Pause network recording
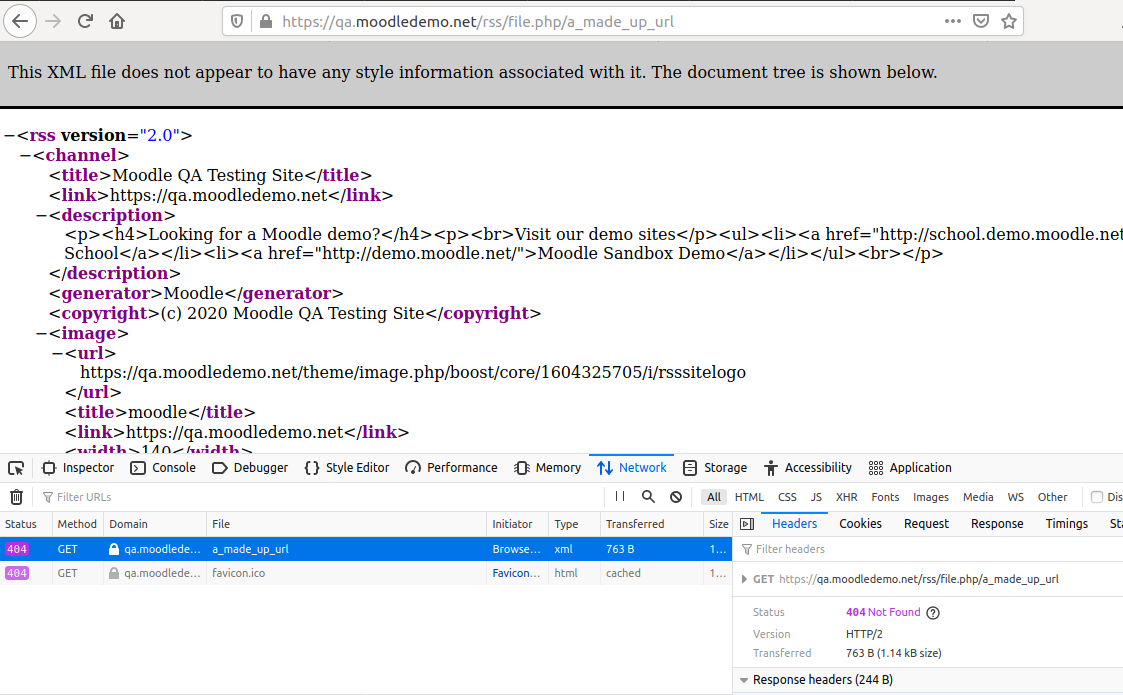 [x=620, y=497]
